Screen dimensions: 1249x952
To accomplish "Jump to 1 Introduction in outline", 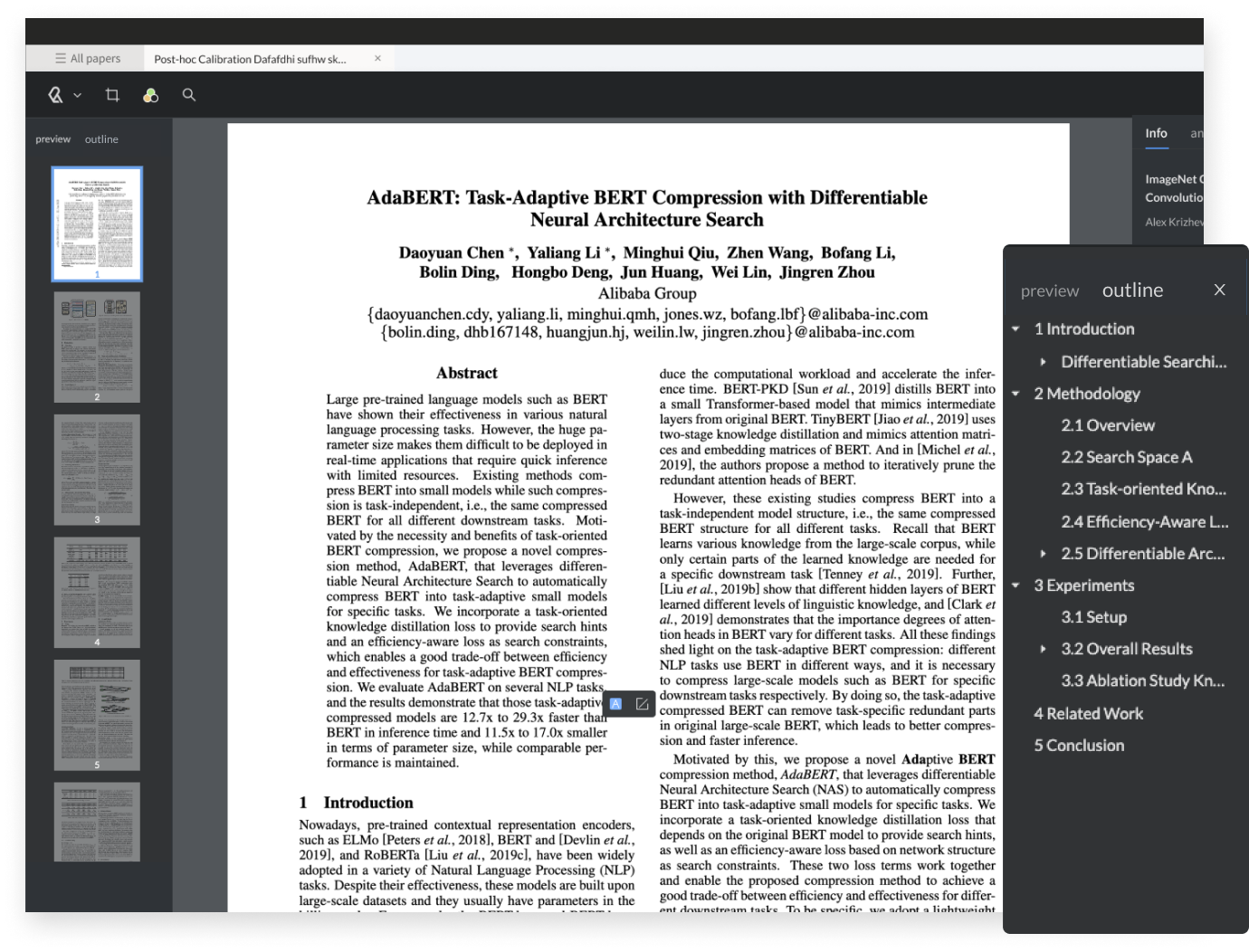I will coord(1084,329).
